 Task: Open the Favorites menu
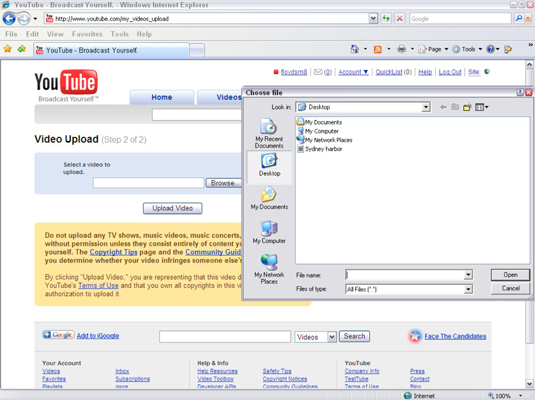(87, 34)
